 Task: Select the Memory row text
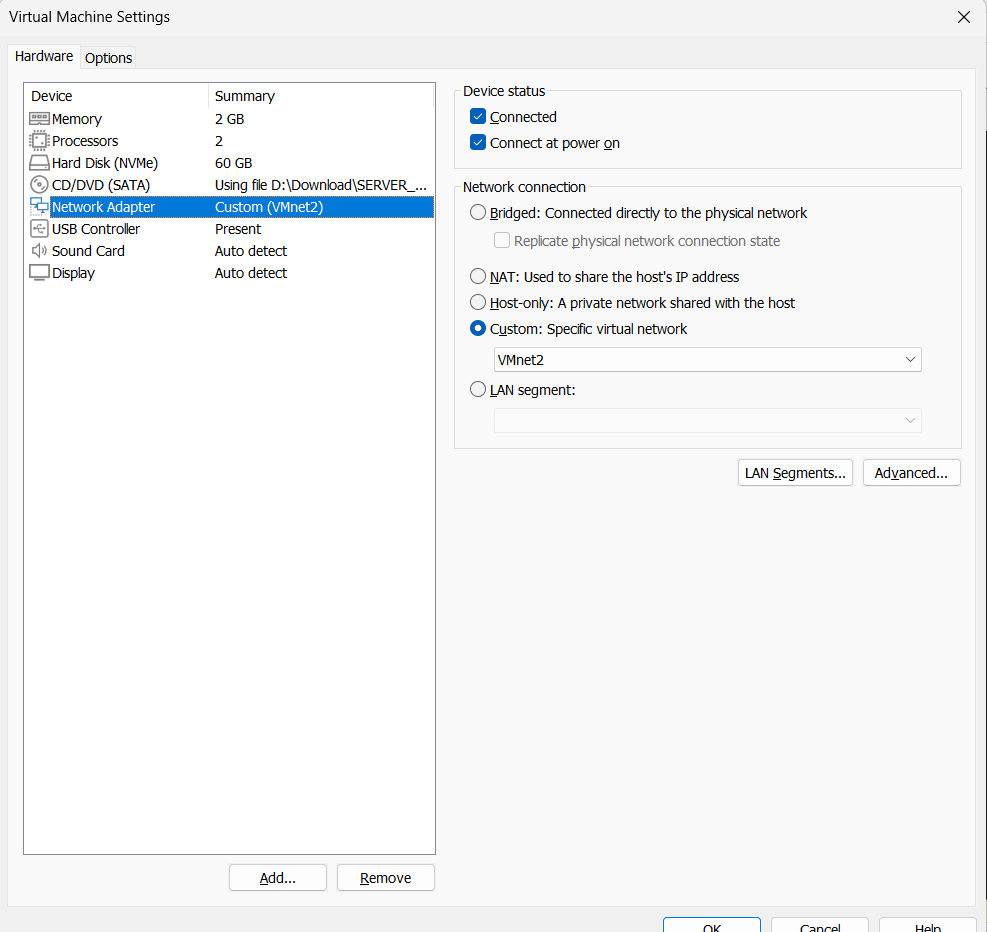pyautogui.click(x=77, y=119)
